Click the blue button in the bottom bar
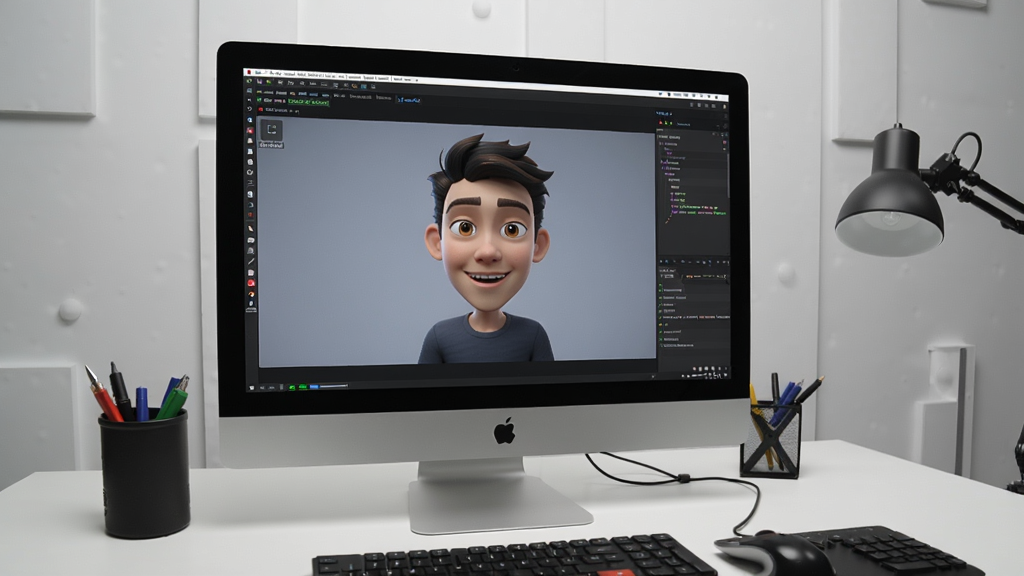The height and width of the screenshot is (576, 1024). 314,387
